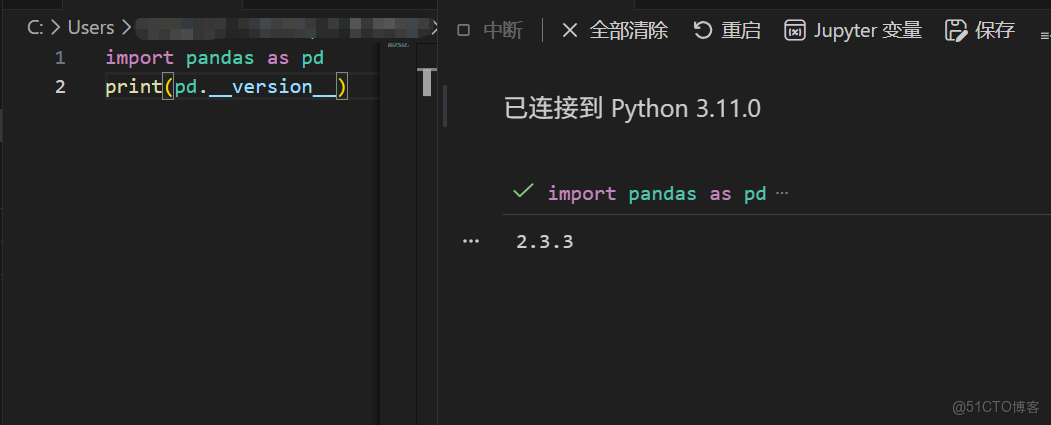Clear all cells with 全部清除
This screenshot has height=425, width=1051.
[615, 31]
